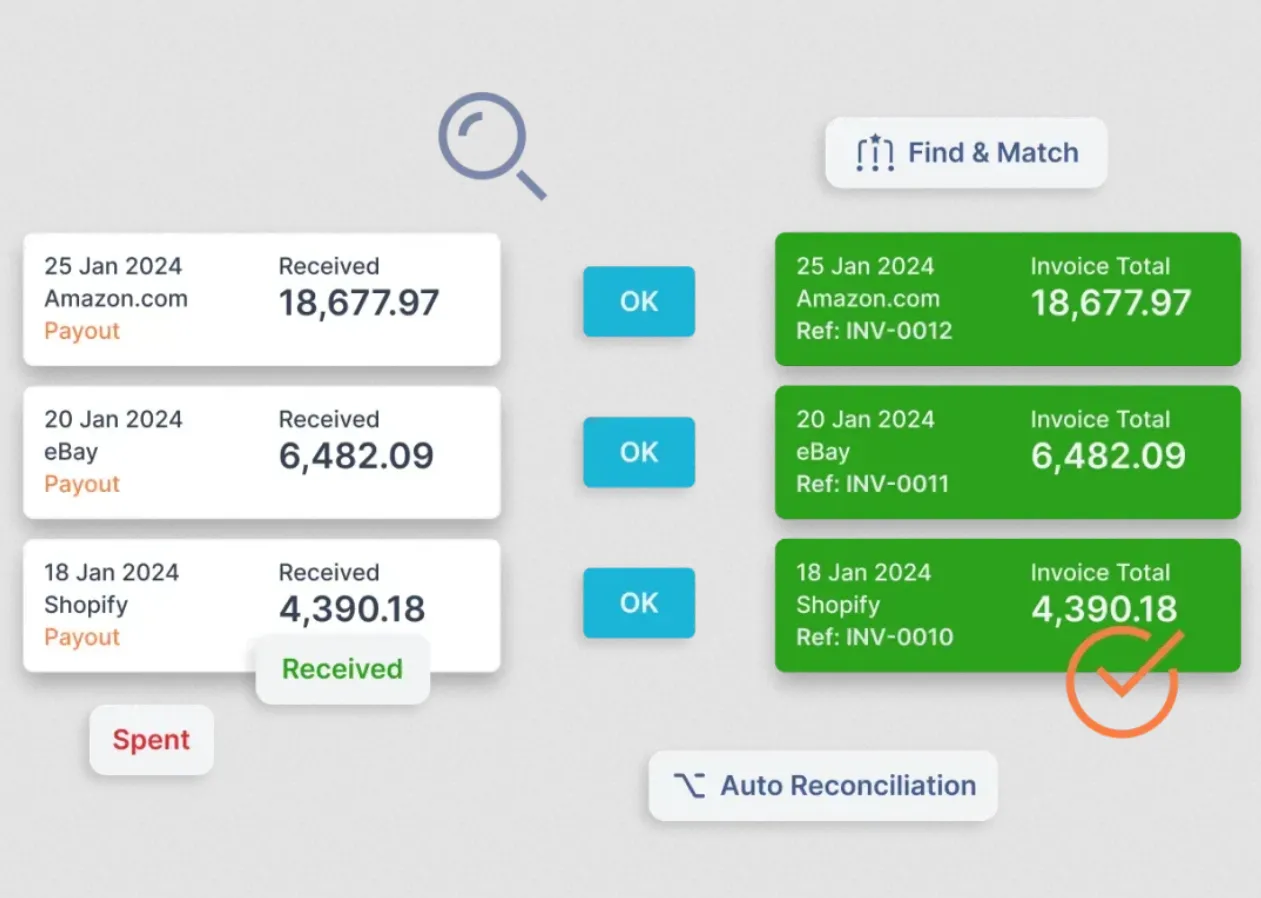Screen dimensions: 1261x898
Task: Click the Auto Reconciliation button
Action: point(823,786)
